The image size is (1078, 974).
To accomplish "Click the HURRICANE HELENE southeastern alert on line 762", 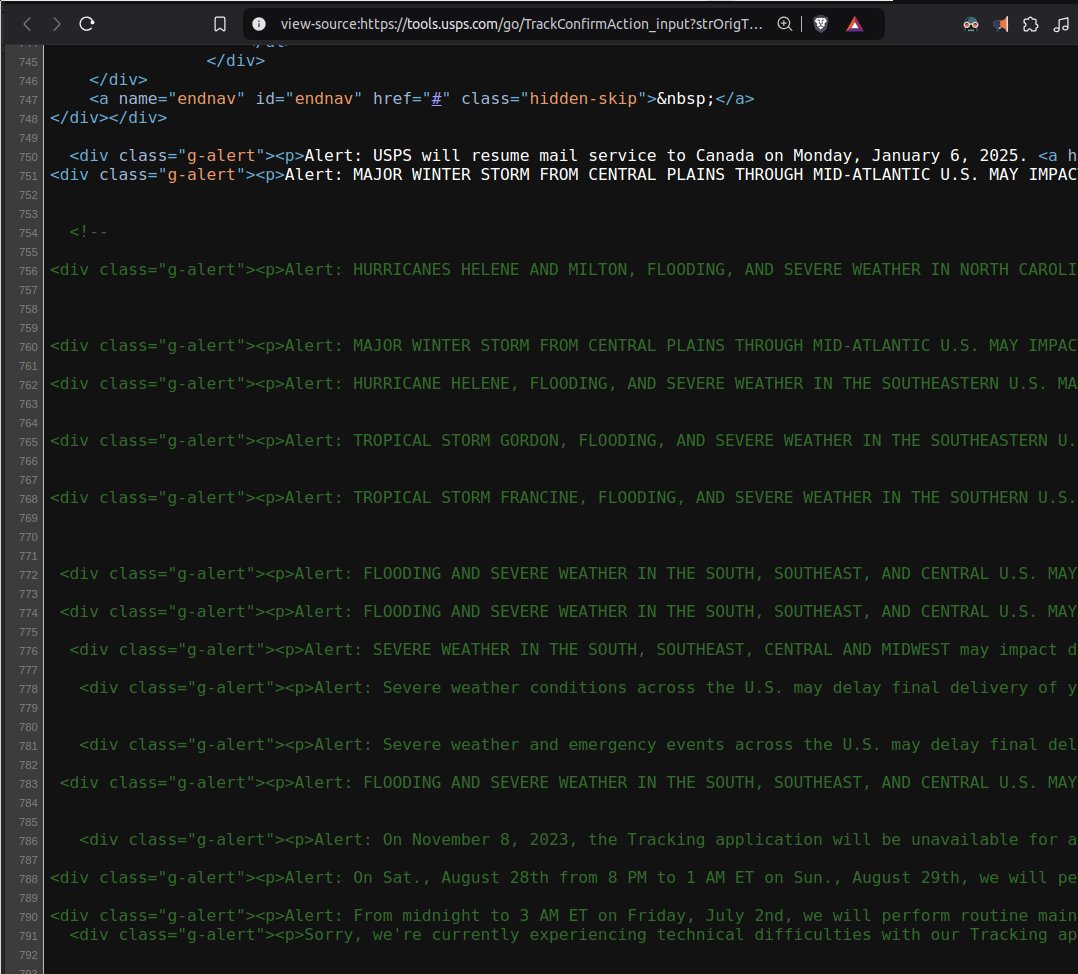I will [563, 384].
